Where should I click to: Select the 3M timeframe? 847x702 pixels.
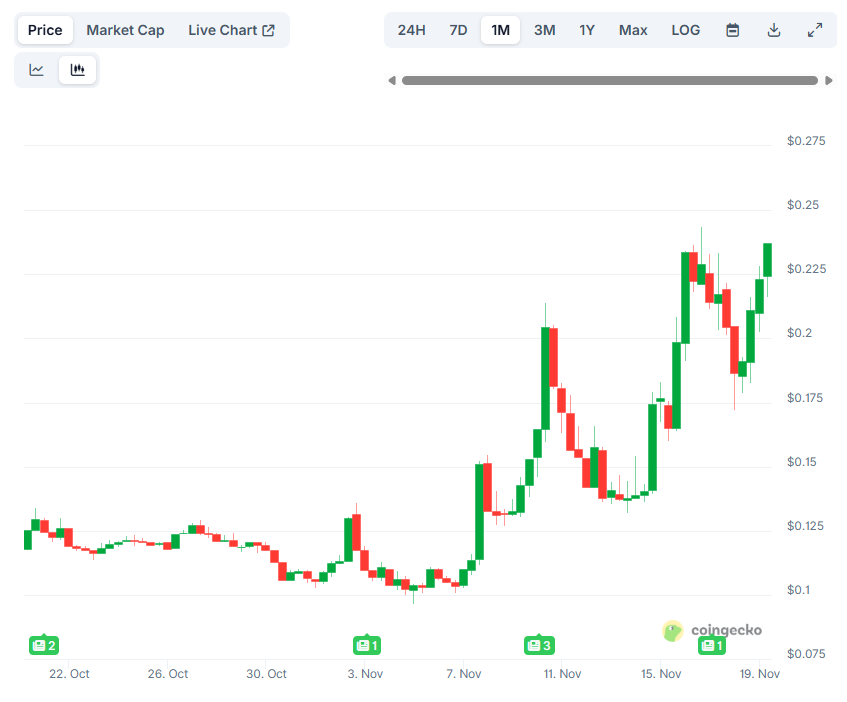(544, 30)
